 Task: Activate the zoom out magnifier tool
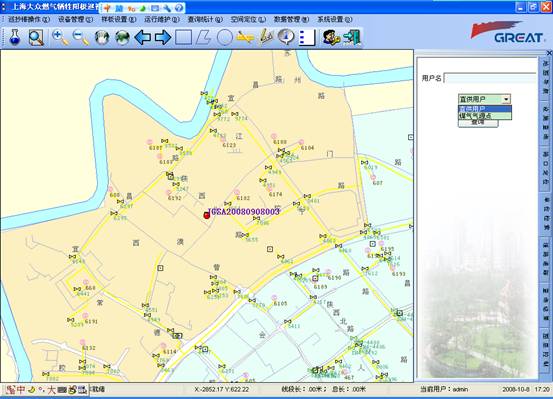[80, 37]
